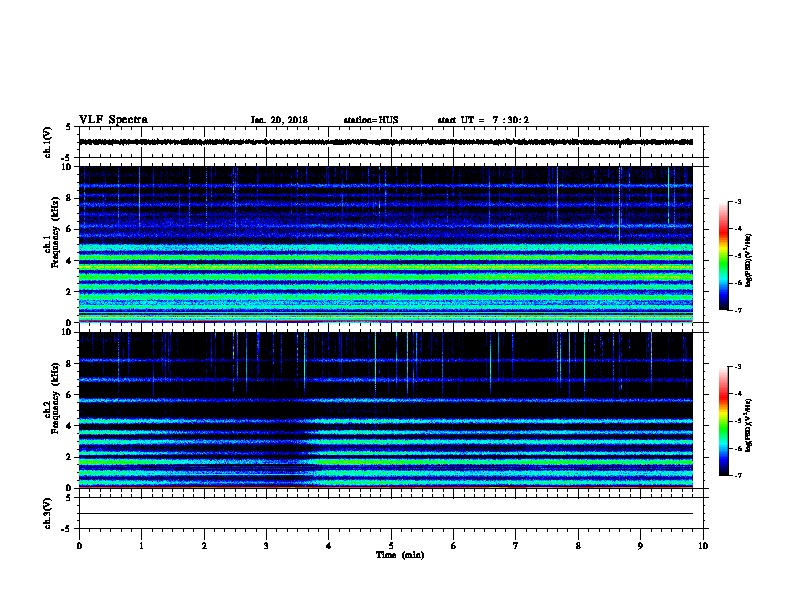Click ch.2 frequency axis tick '6'
The width and height of the screenshot is (792, 612).
[x=69, y=395]
